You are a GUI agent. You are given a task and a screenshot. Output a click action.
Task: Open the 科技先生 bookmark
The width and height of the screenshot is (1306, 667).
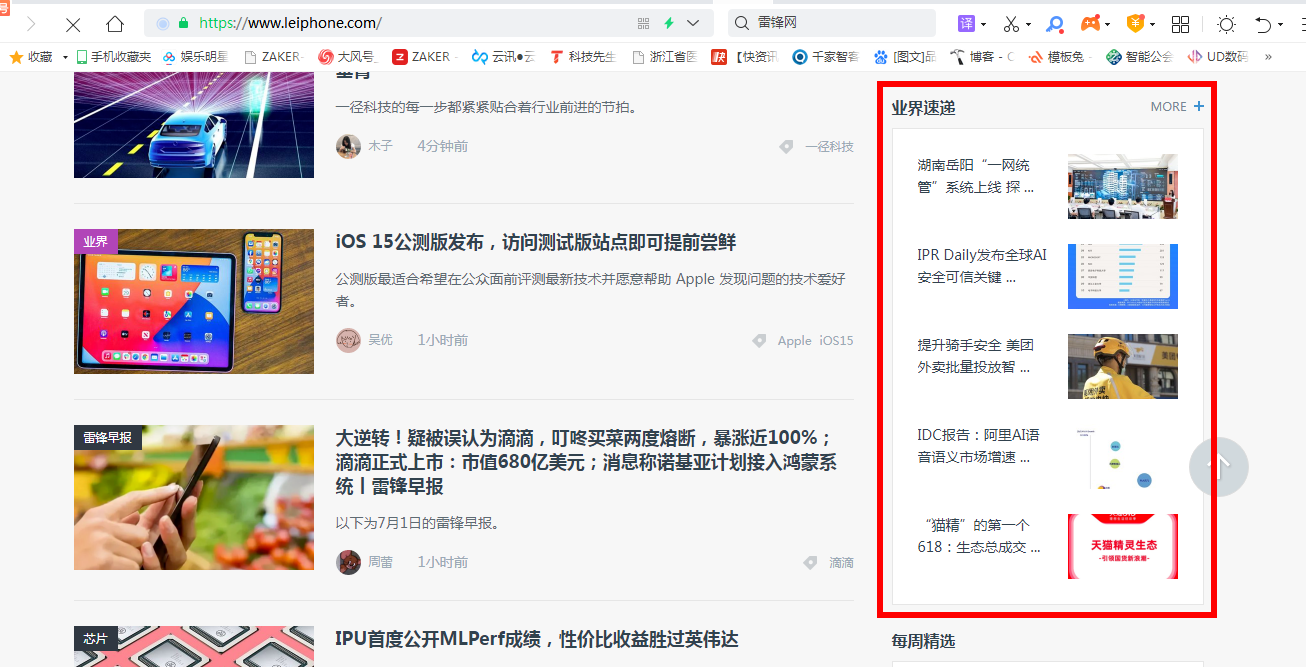tap(583, 57)
